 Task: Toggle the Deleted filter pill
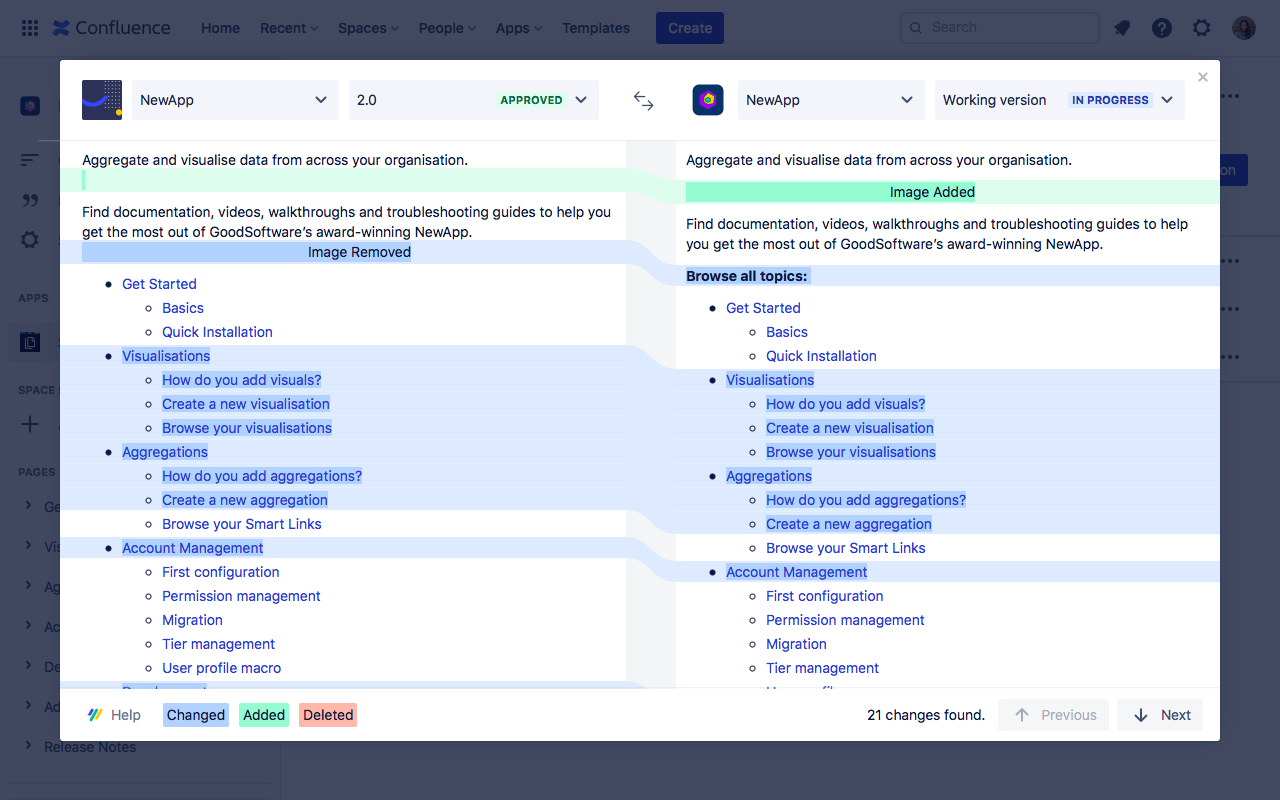[327, 714]
